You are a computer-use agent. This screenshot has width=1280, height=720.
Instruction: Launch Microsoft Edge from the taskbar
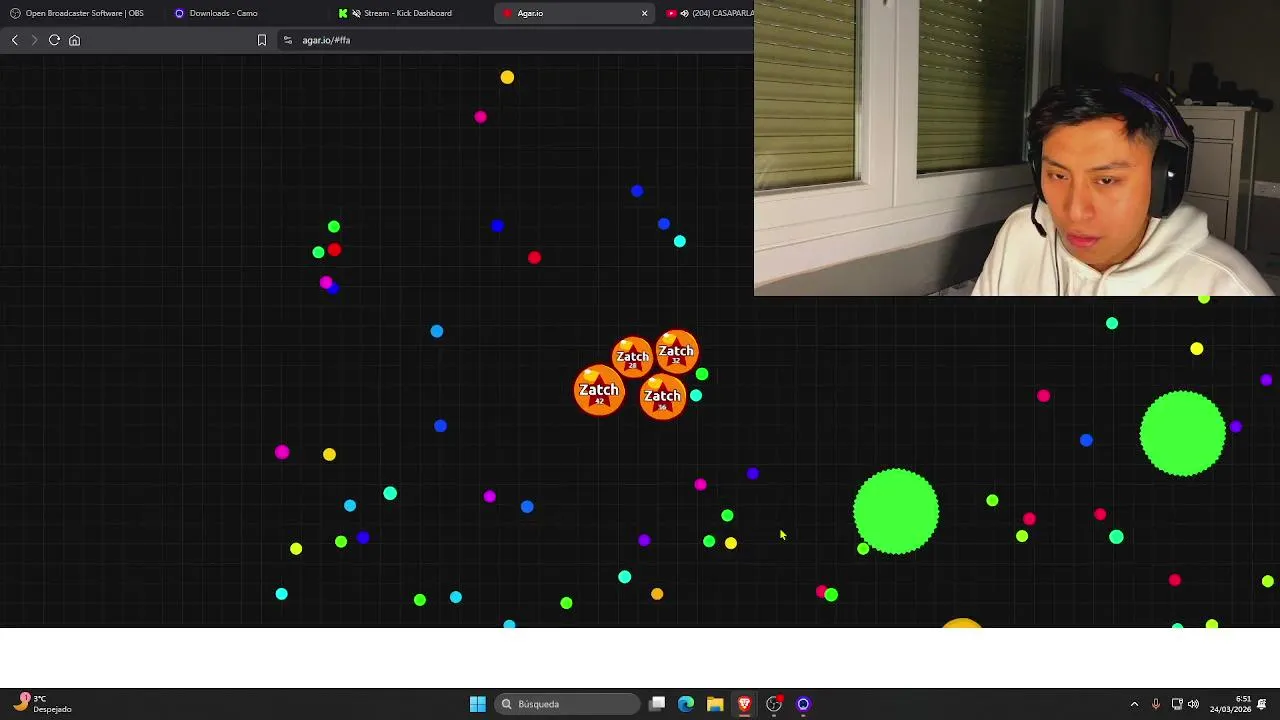coord(686,704)
